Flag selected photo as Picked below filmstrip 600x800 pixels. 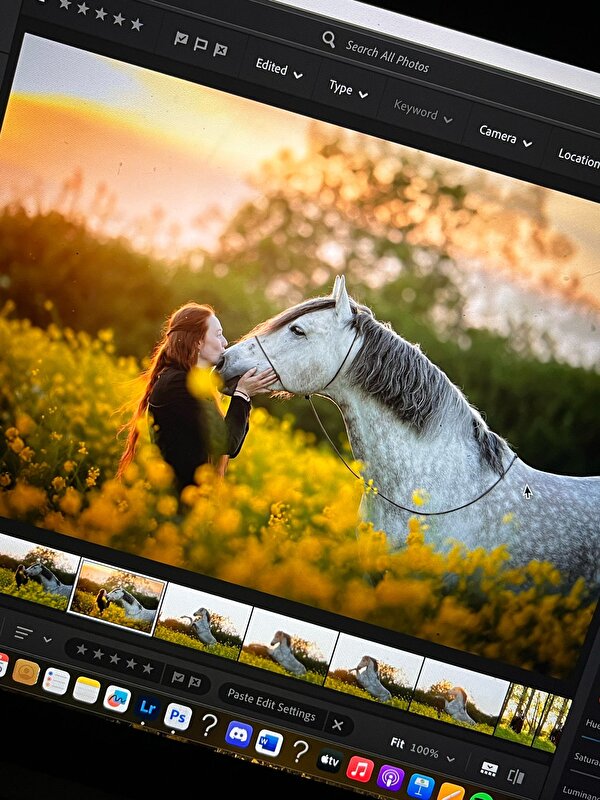pos(178,677)
